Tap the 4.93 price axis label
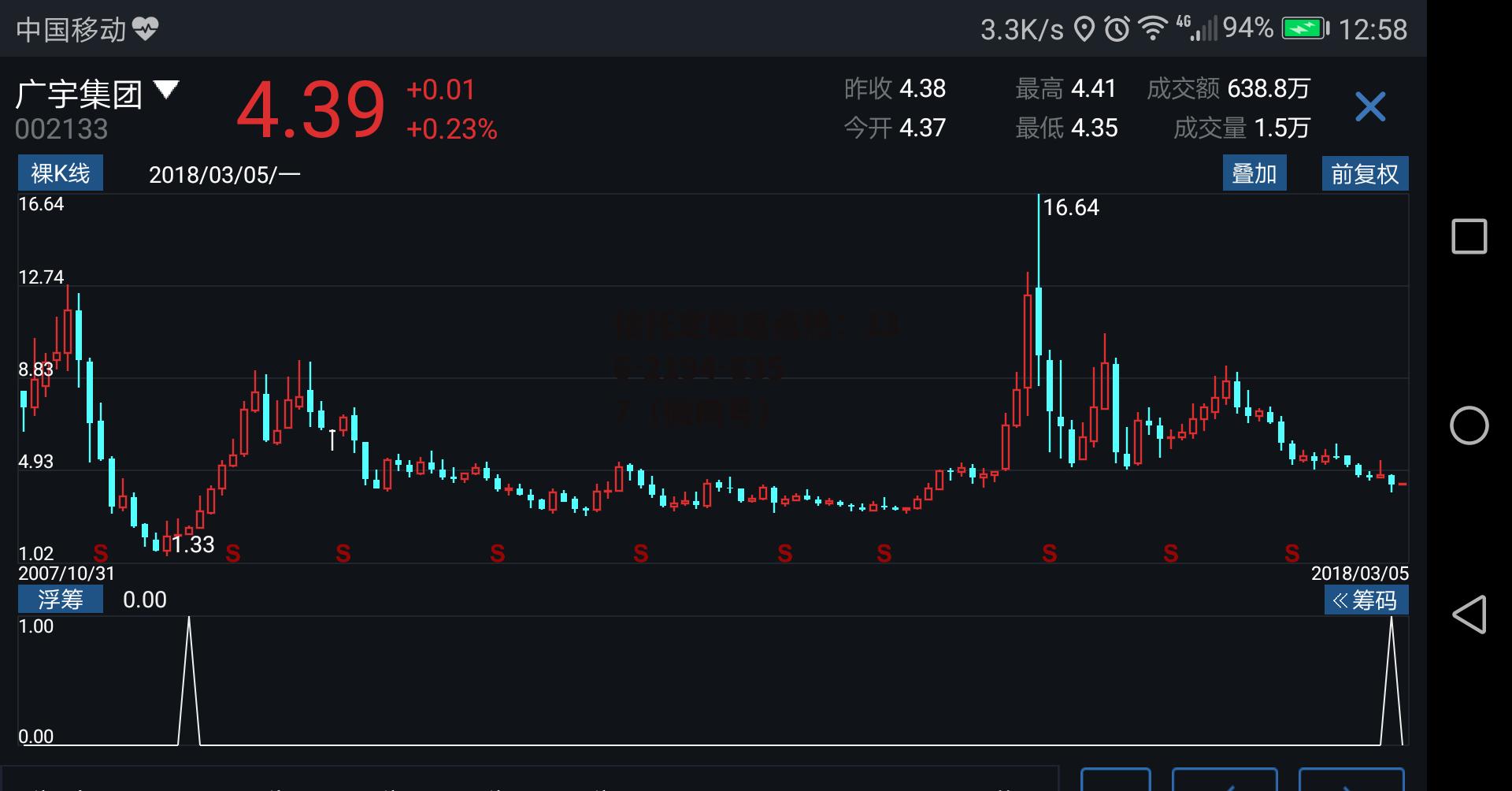Screen dimensions: 1512x791 point(36,462)
